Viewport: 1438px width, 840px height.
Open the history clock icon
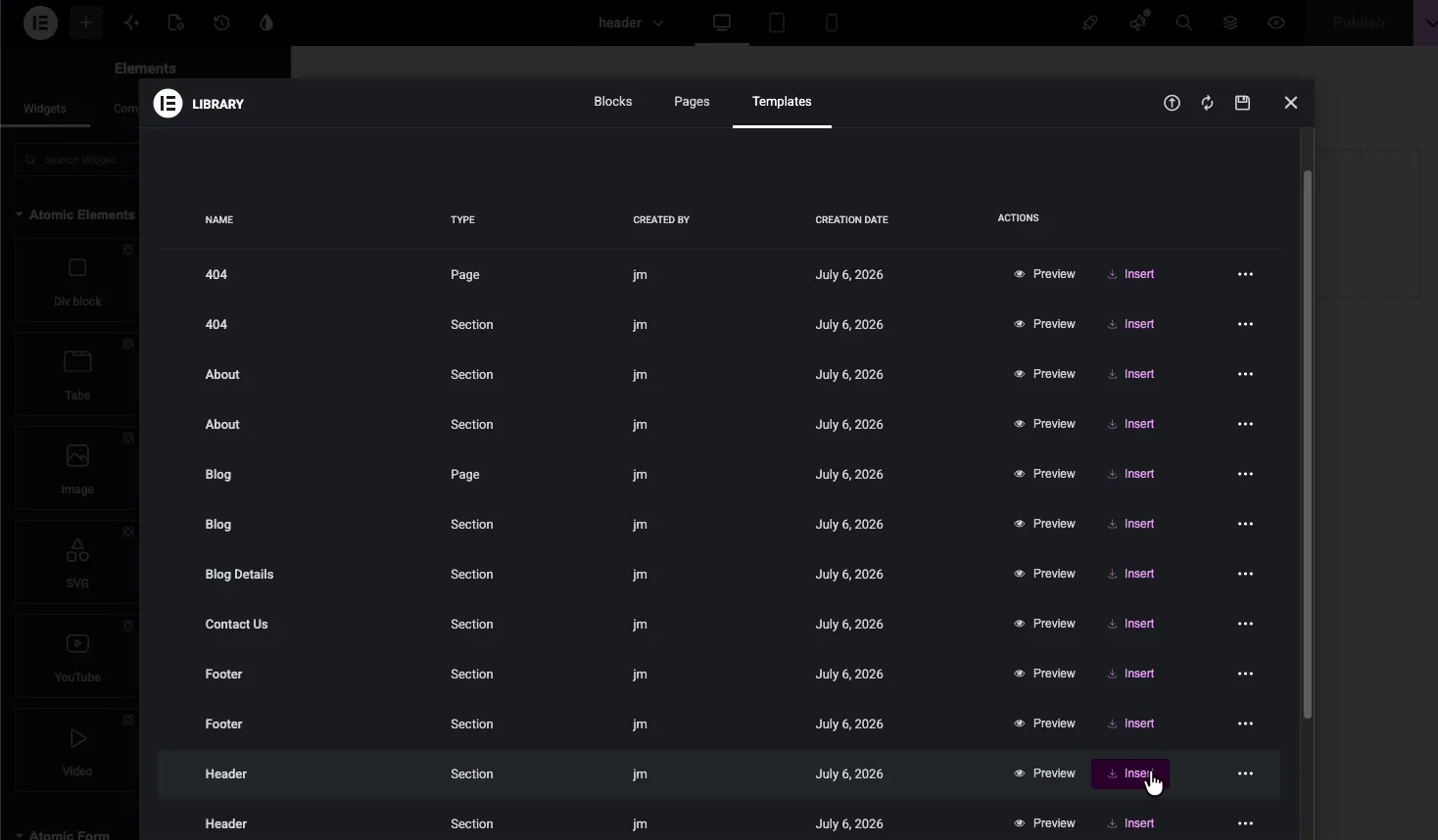[221, 23]
